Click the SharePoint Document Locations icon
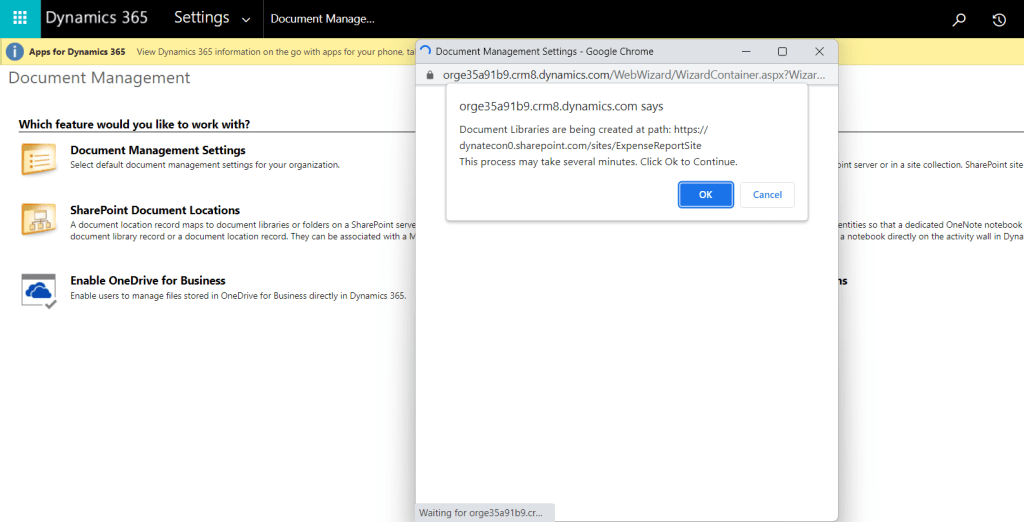The image size is (1024, 522). coord(39,219)
